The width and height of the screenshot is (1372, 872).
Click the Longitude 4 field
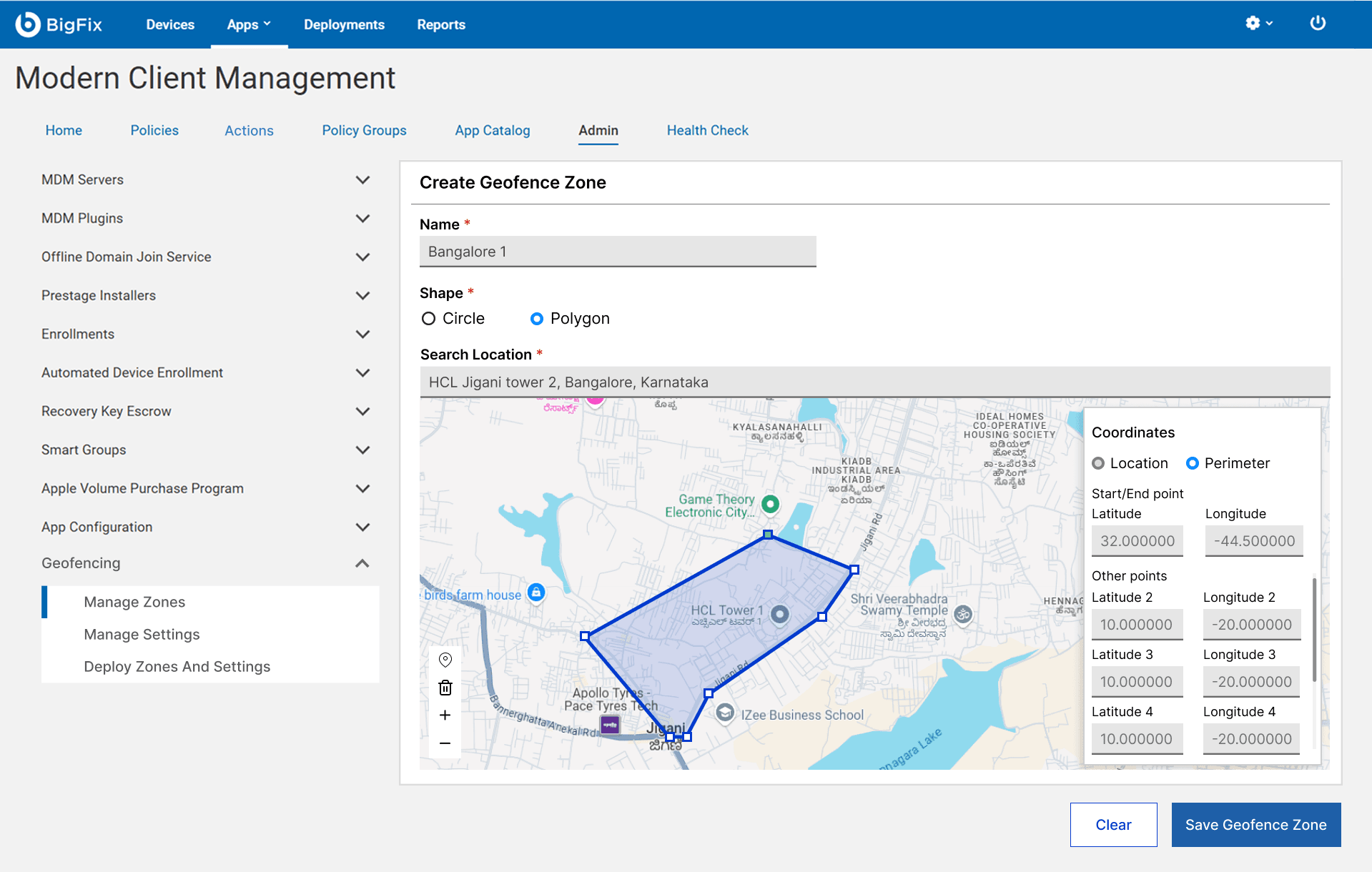pos(1252,739)
